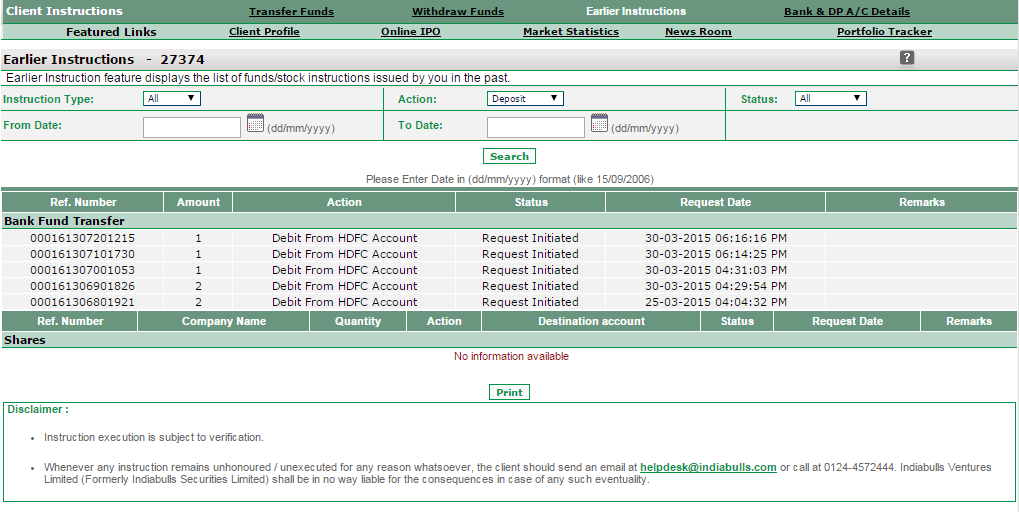Open the Market Statistics link
The height and width of the screenshot is (512, 1019).
(x=571, y=32)
